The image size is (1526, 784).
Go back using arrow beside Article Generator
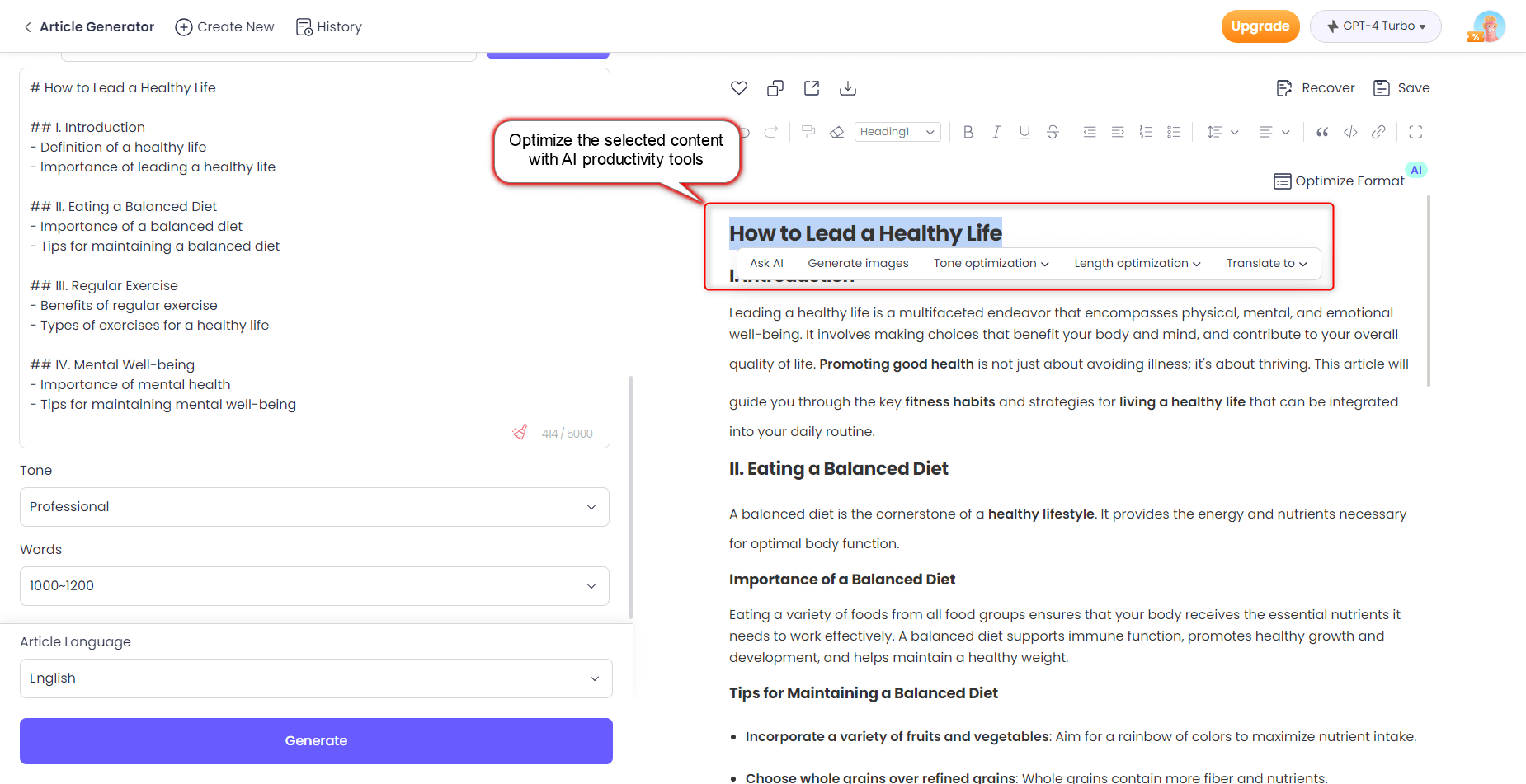[x=28, y=27]
